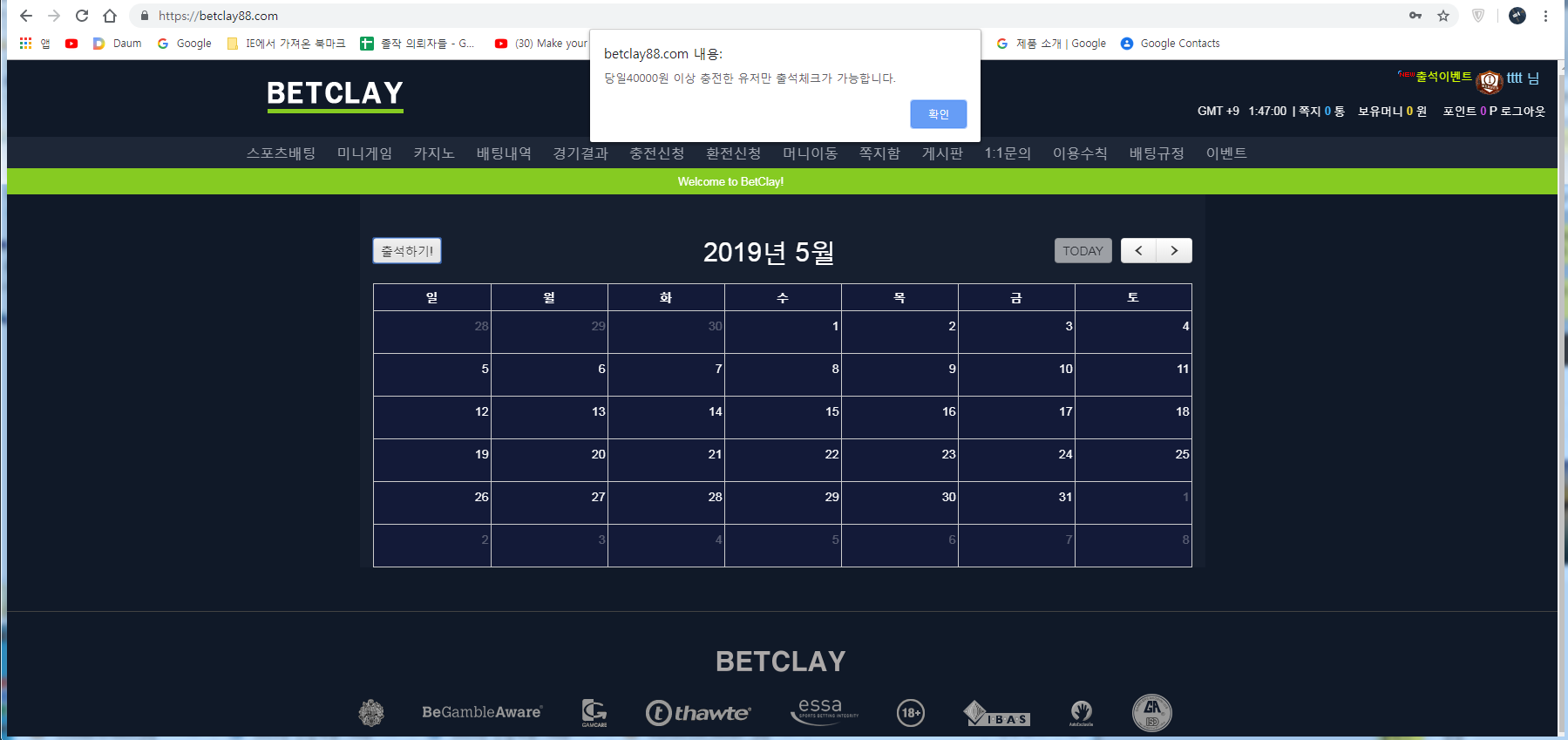This screenshot has height=740, width=1568.
Task: Select calendar day 10
Action: click(x=1066, y=369)
